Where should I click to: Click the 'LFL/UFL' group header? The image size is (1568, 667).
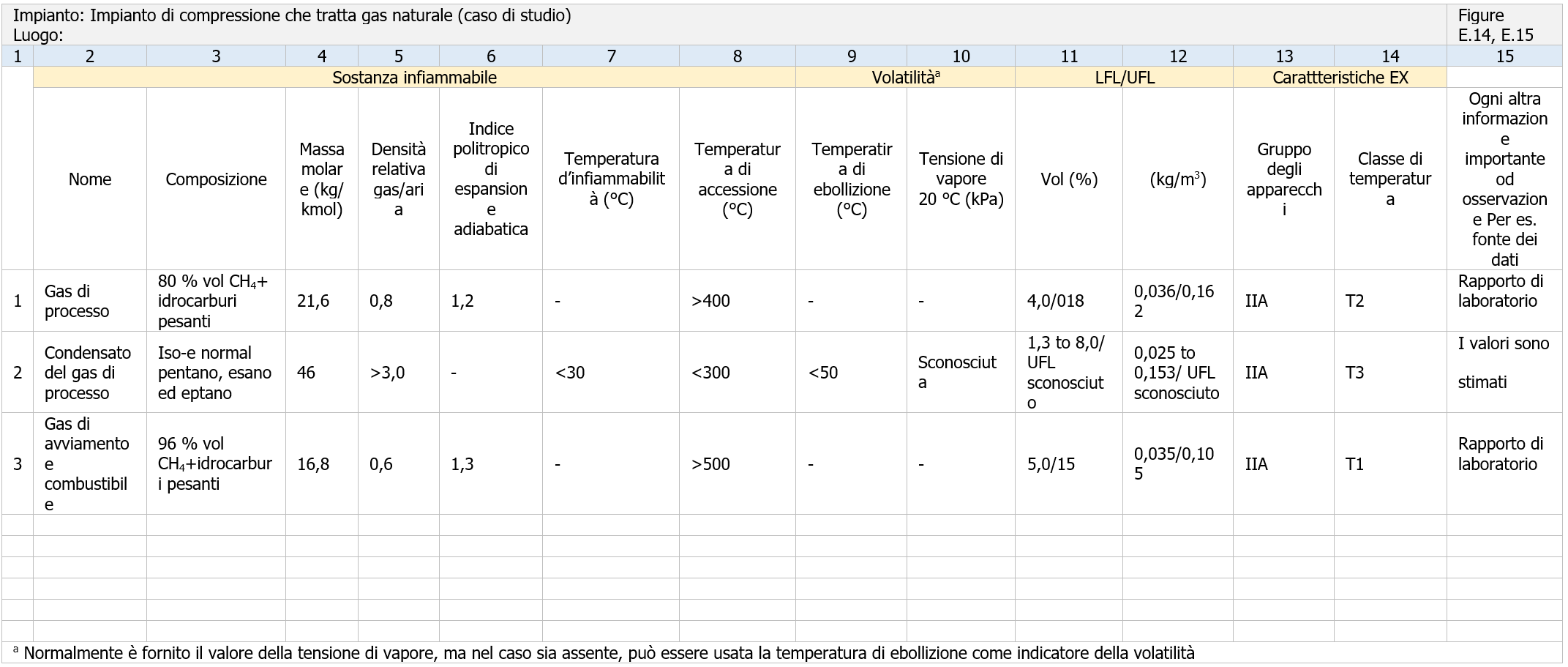coord(1124,78)
